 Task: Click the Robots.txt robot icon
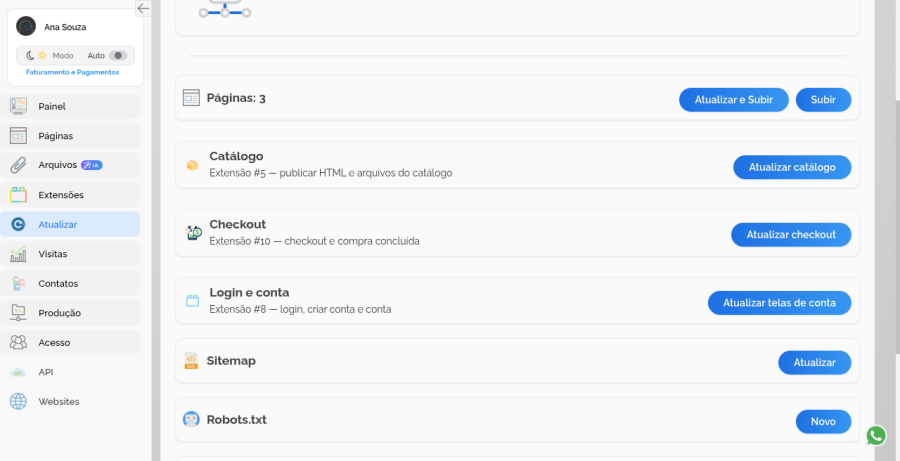click(x=191, y=420)
